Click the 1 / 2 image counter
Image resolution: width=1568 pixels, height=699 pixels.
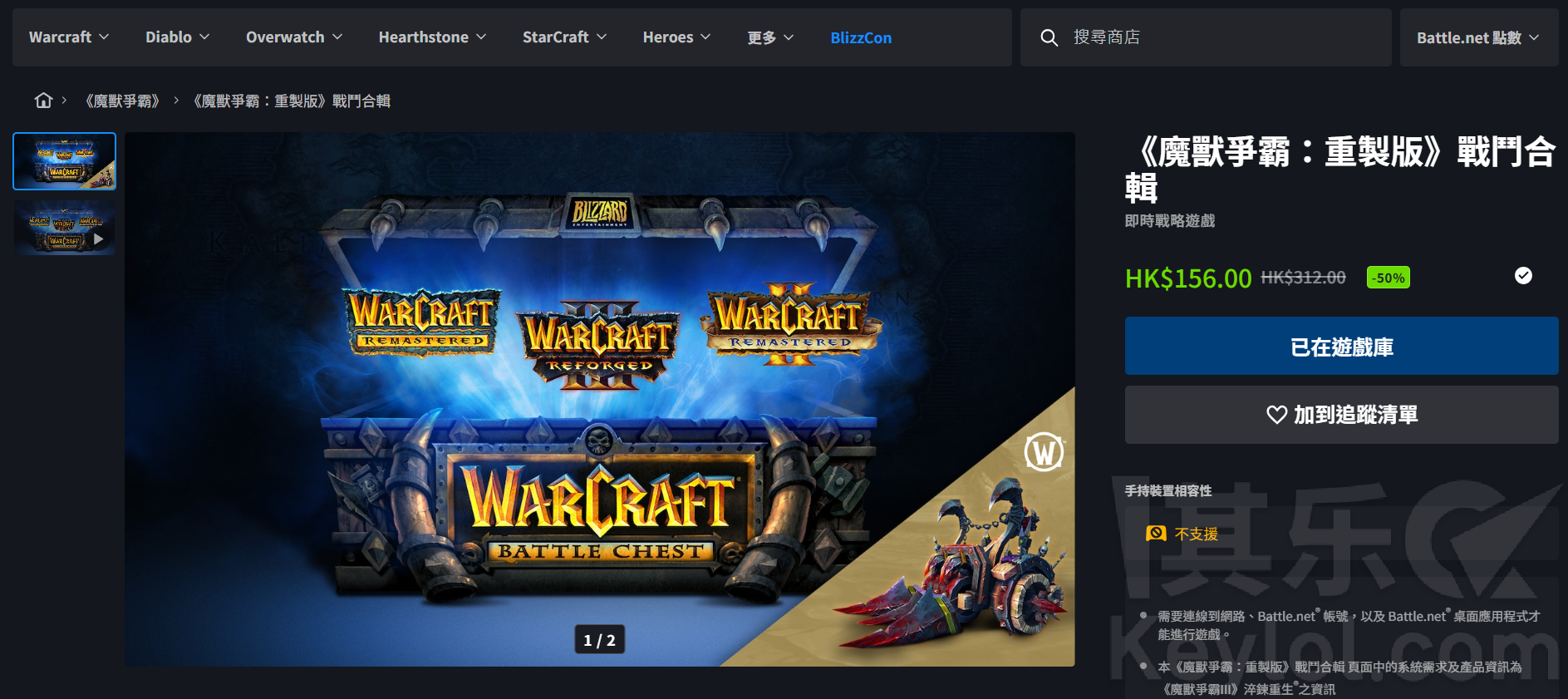(x=600, y=640)
